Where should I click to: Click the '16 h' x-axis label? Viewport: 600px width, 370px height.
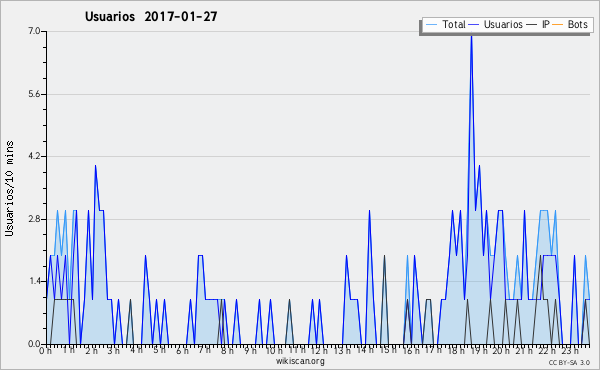411,351
